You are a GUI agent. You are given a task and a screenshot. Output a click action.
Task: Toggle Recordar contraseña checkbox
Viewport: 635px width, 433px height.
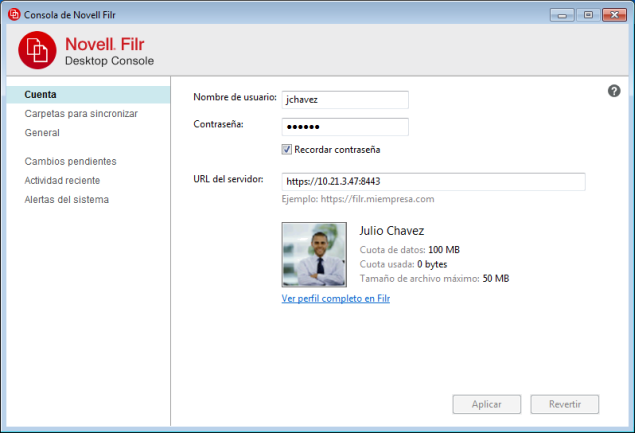(287, 150)
